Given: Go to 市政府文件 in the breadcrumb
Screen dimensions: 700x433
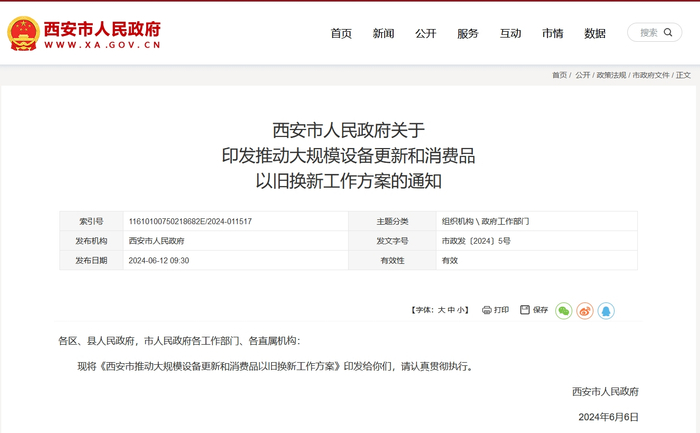Looking at the screenshot, I should click(x=651, y=75).
